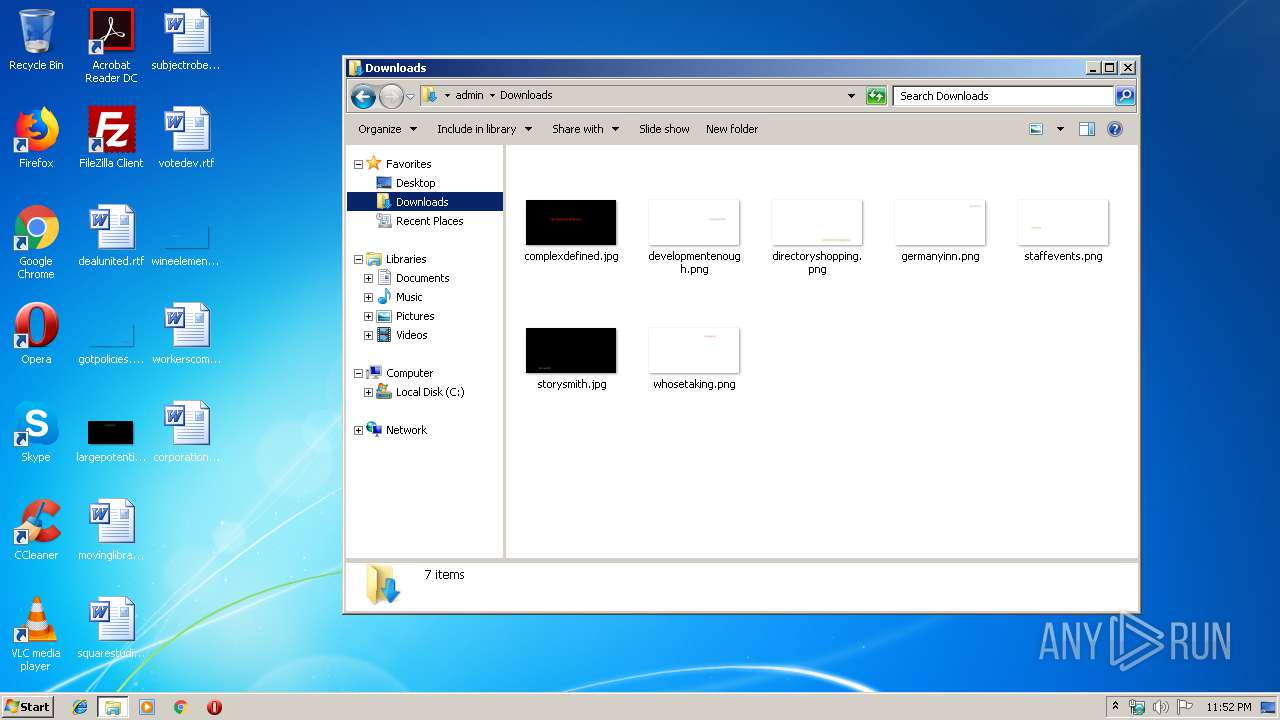Click the search magnifier icon
Viewport: 1280px width, 720px height.
(x=1125, y=96)
